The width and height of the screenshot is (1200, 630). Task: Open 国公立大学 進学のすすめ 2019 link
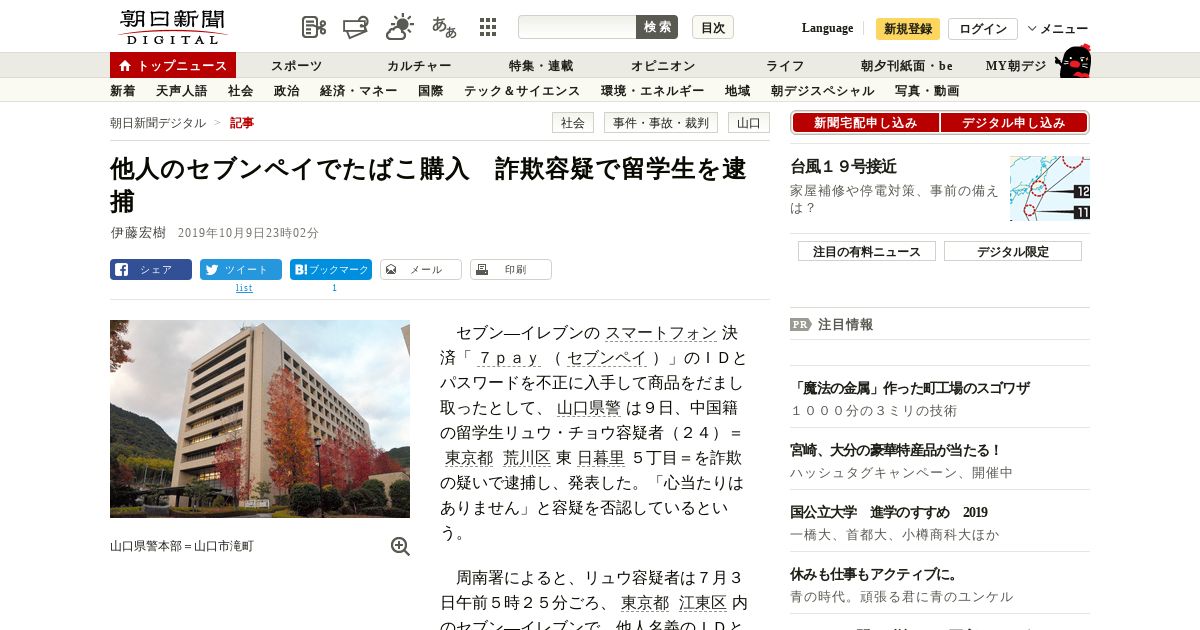click(x=889, y=512)
